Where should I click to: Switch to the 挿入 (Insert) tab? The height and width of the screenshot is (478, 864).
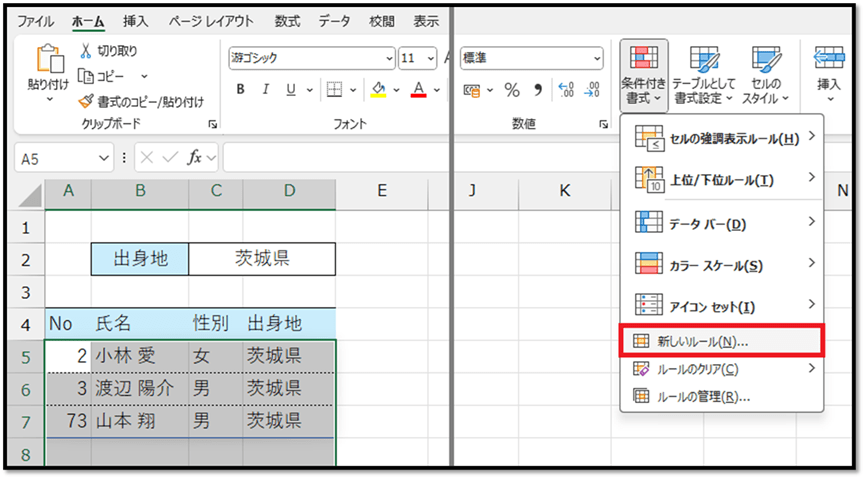[x=137, y=21]
